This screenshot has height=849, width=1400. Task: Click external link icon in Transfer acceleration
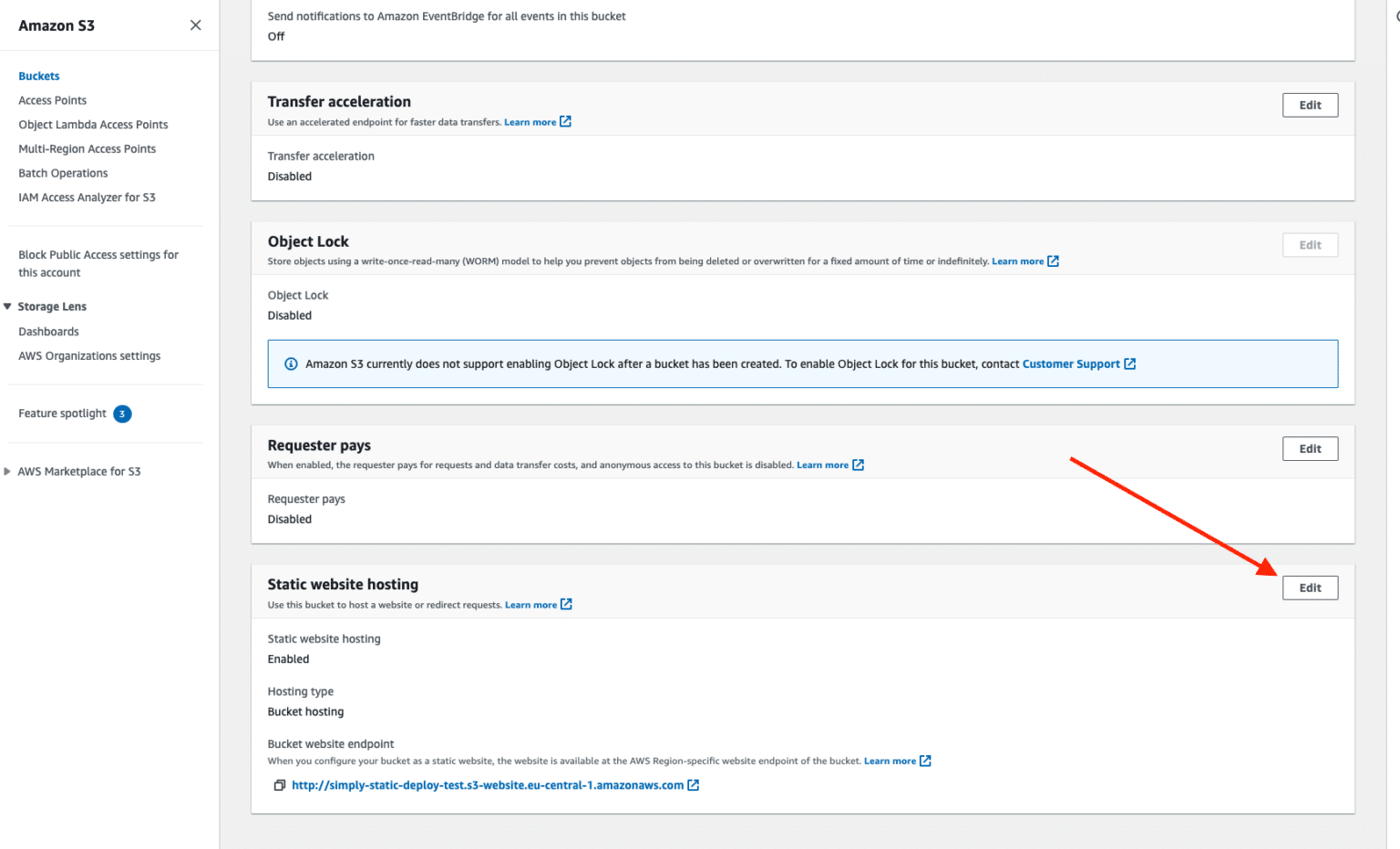pyautogui.click(x=566, y=122)
